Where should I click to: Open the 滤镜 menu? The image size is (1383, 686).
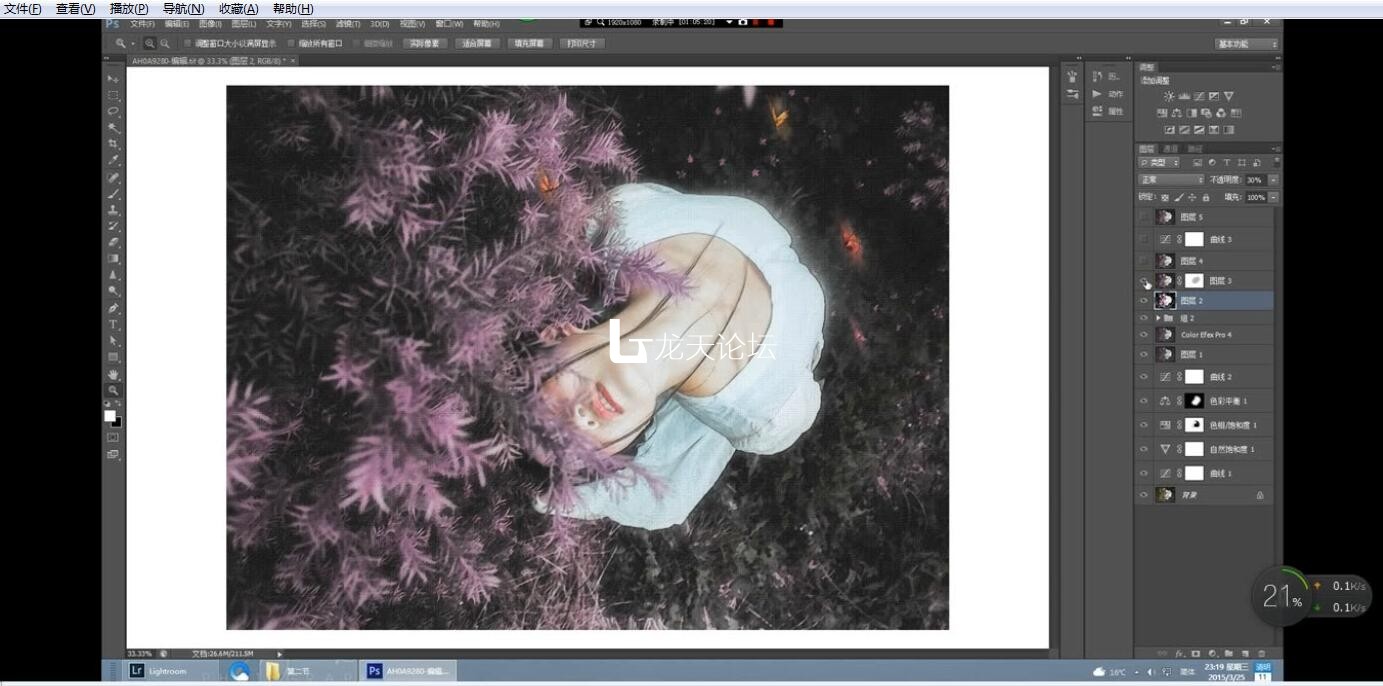click(347, 23)
